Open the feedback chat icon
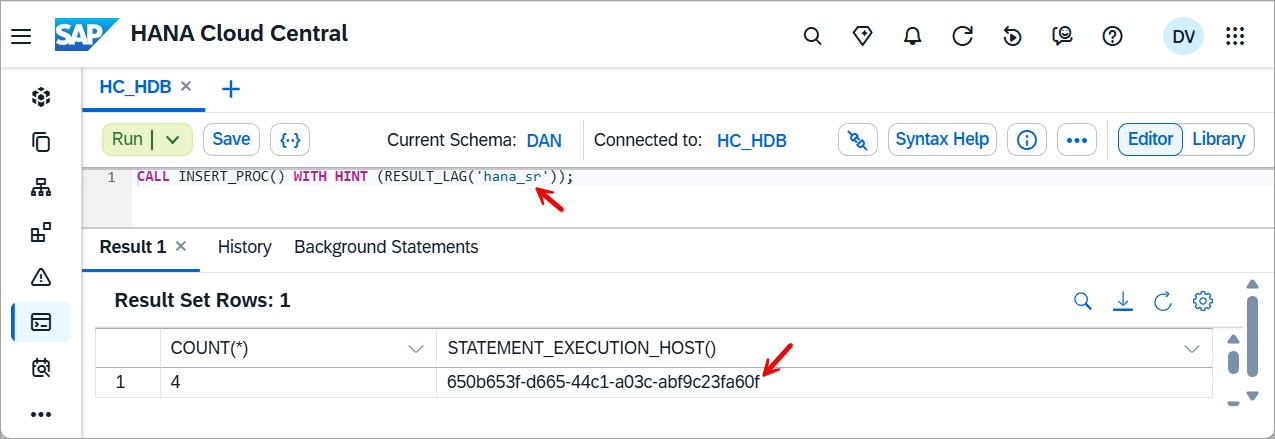 [1062, 37]
